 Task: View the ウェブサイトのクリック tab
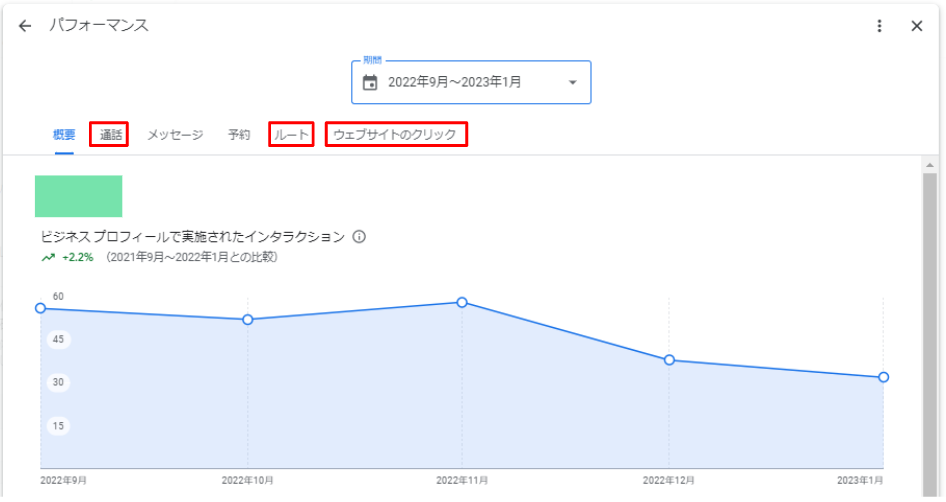(396, 134)
